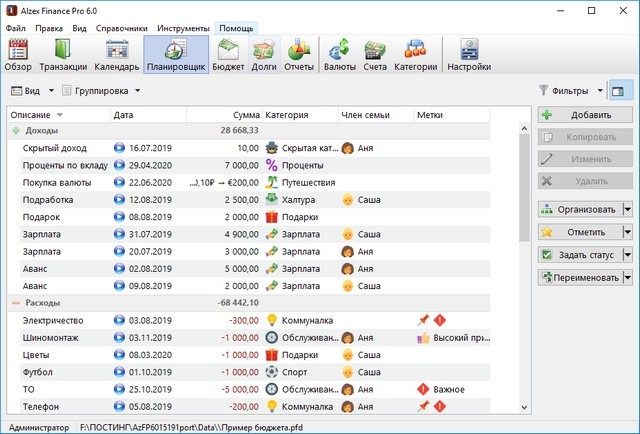Open the Обзор overview section
Viewport: 640px width, 434px height.
pyautogui.click(x=18, y=55)
